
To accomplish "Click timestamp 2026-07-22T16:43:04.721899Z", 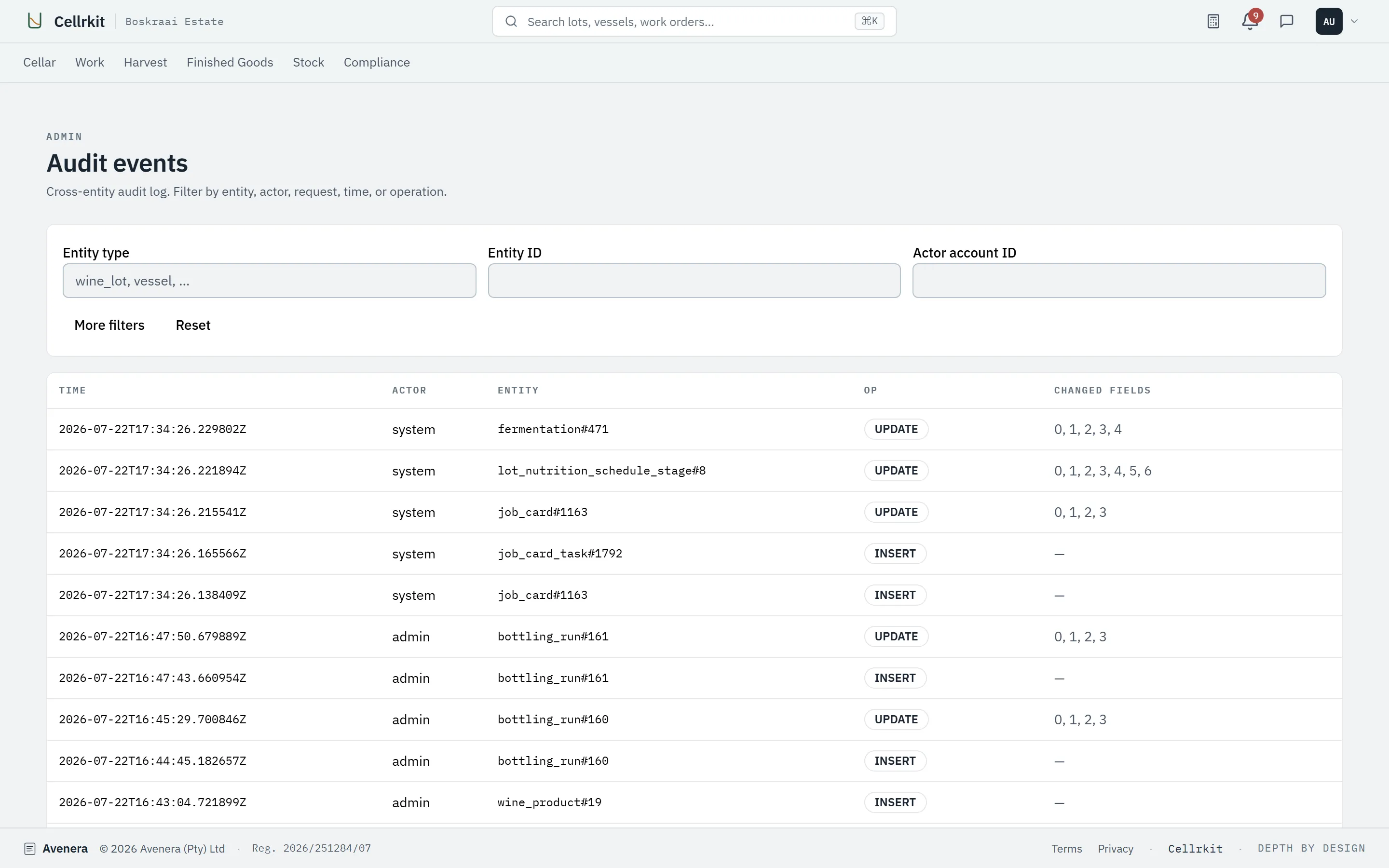I will 152,802.
